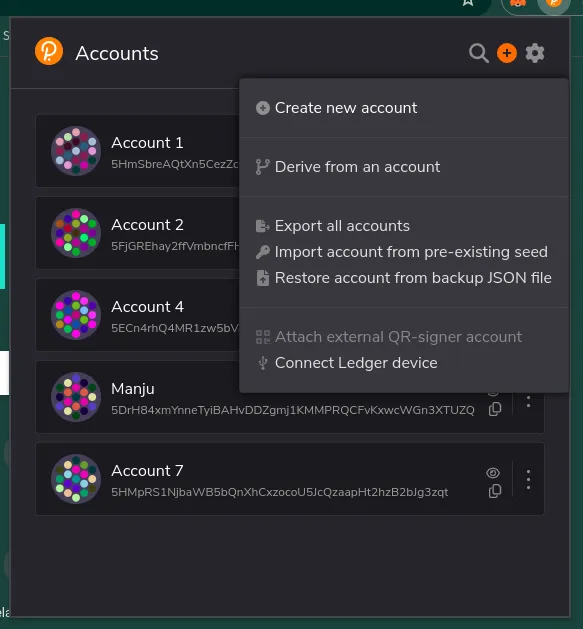
Task: Open the settings gear
Action: (x=535, y=53)
